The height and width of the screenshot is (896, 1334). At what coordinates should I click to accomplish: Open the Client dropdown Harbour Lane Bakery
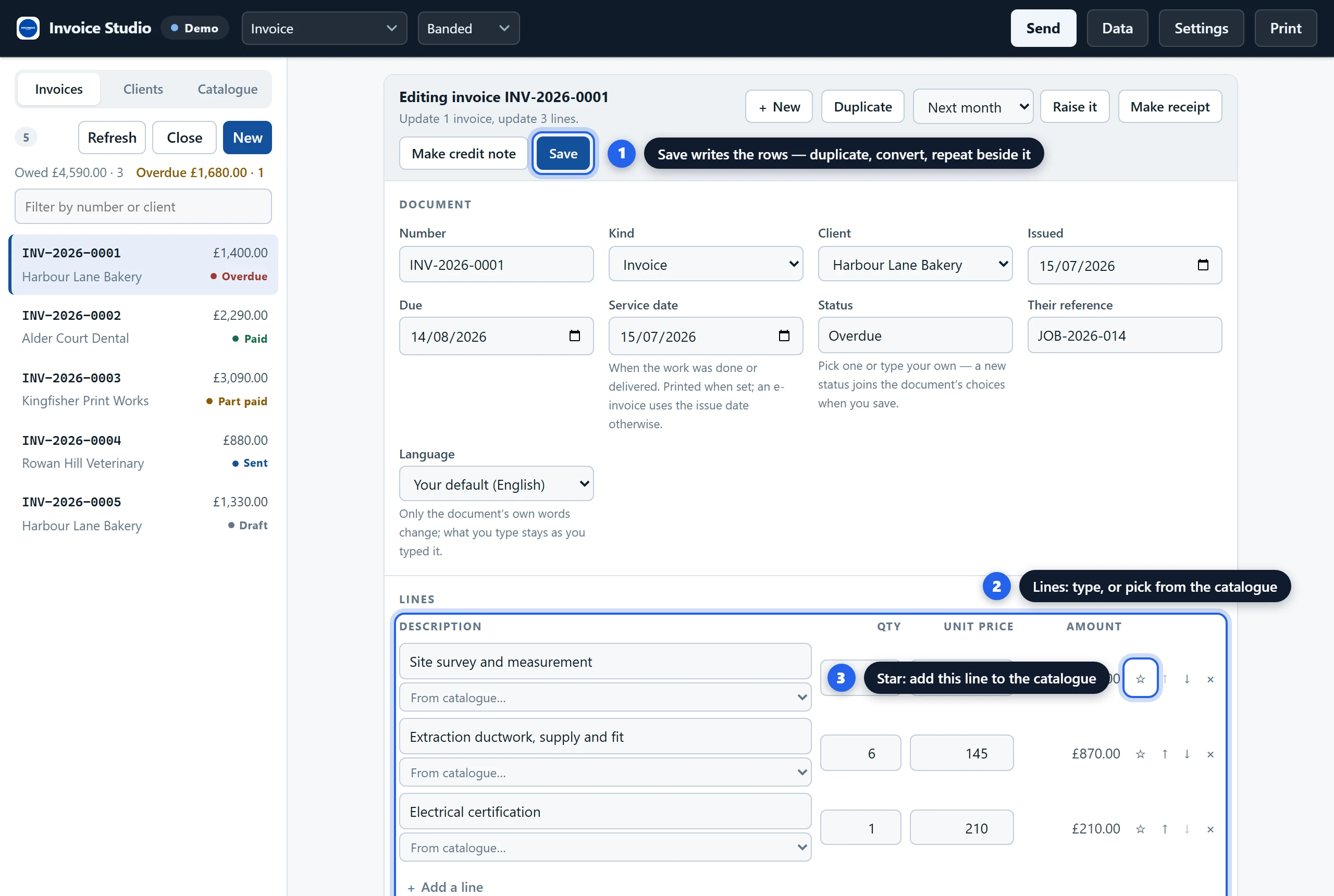[915, 264]
